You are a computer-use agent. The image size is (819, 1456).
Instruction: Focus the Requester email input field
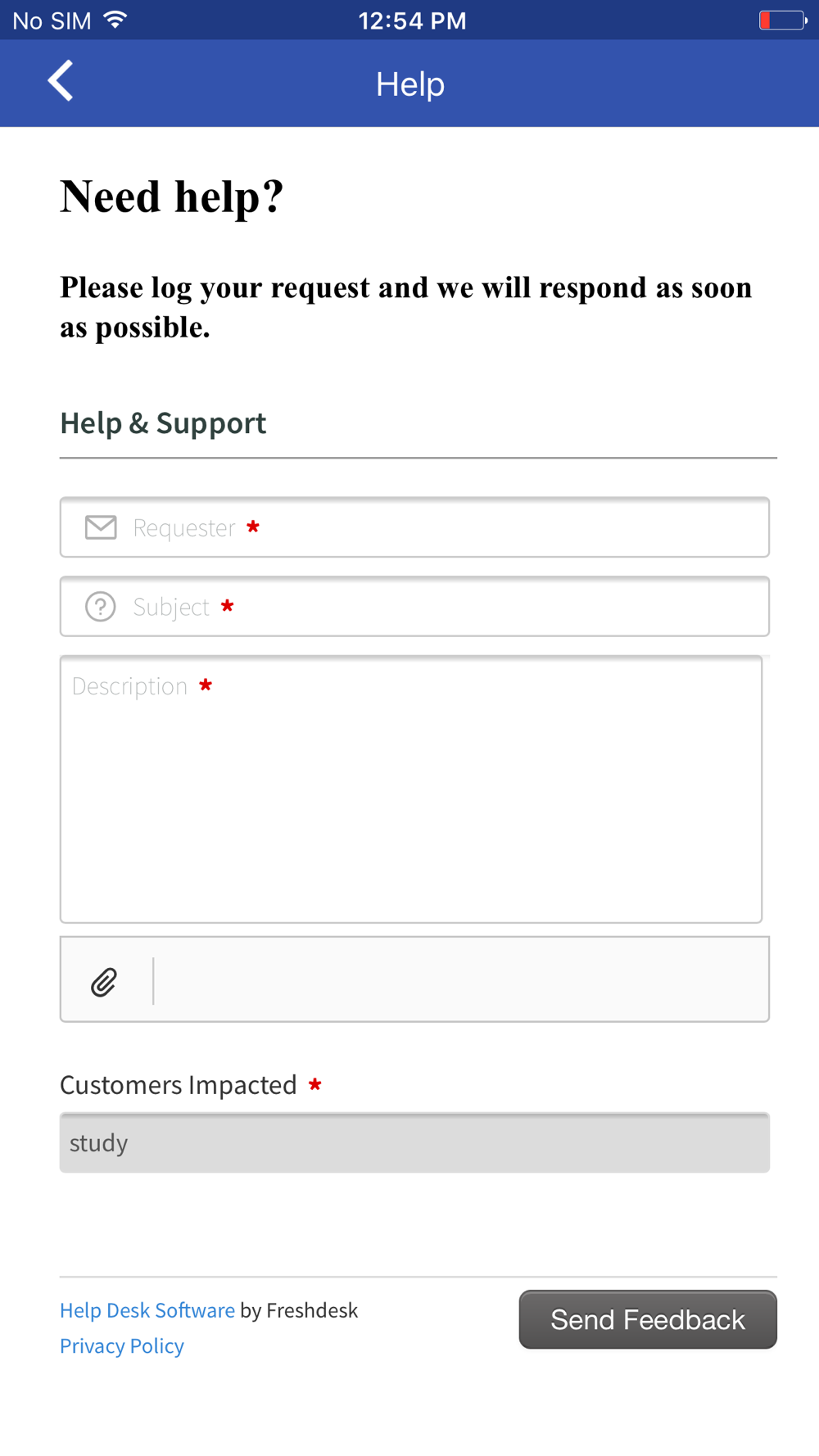(414, 527)
